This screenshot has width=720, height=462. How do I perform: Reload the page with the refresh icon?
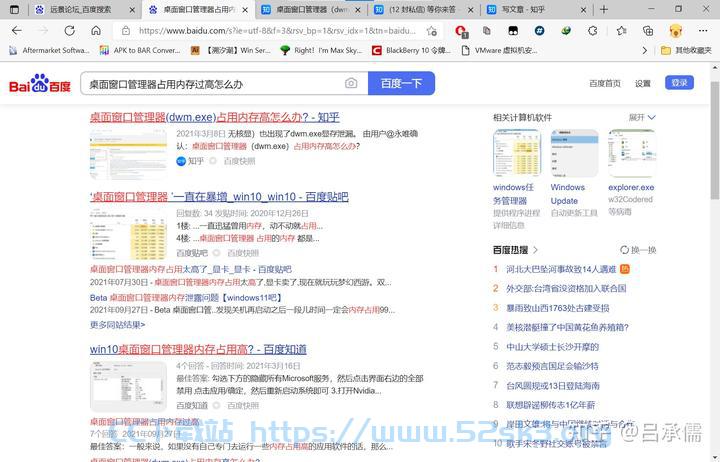click(x=69, y=31)
